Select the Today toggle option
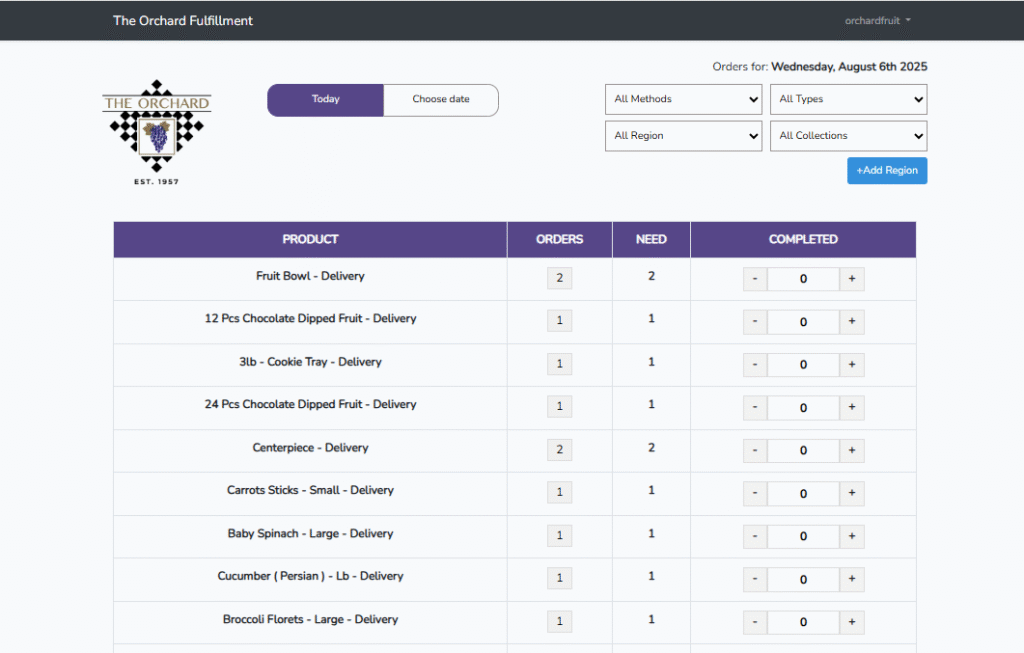 click(326, 100)
